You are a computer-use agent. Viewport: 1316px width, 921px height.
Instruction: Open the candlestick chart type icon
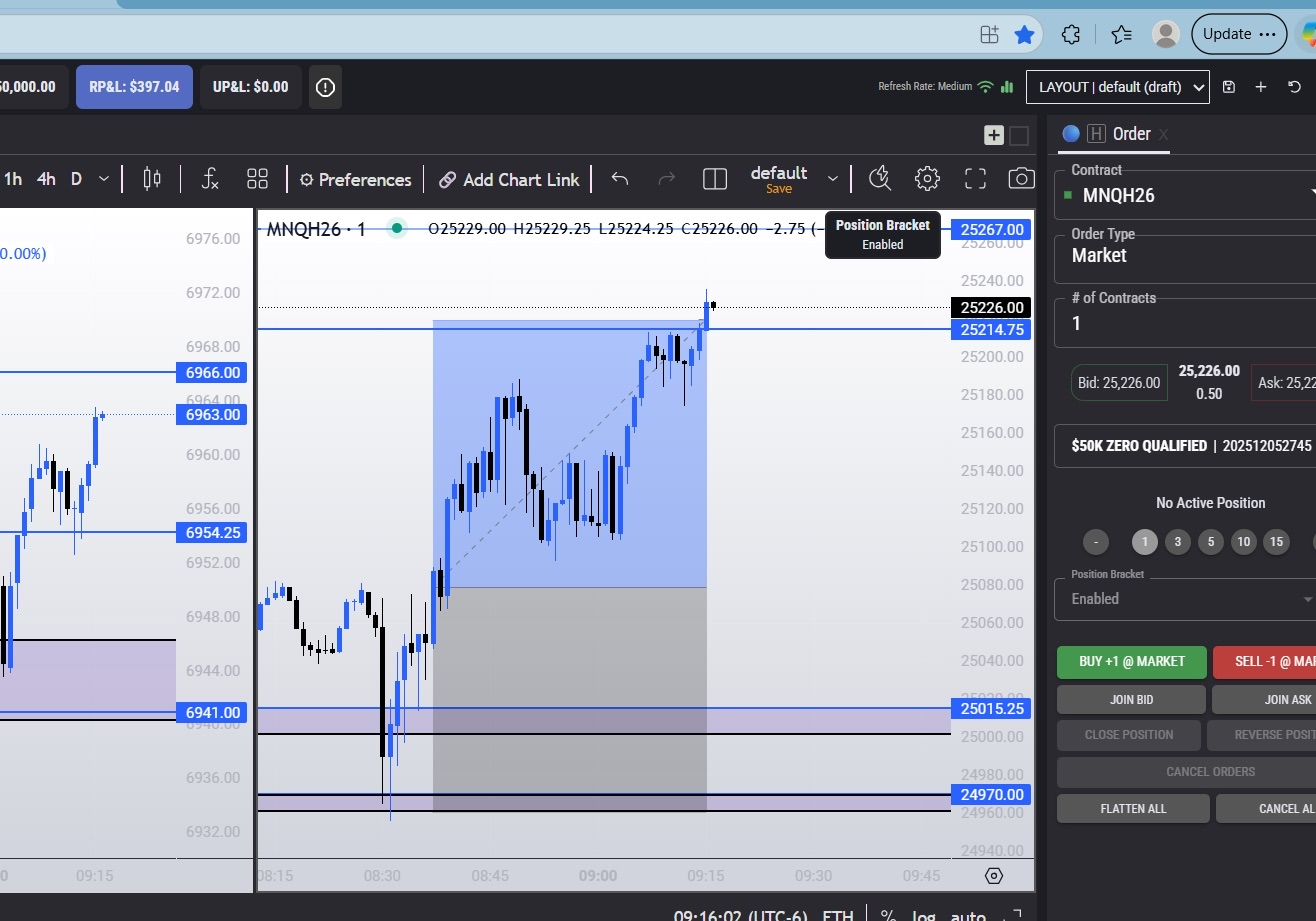152,179
